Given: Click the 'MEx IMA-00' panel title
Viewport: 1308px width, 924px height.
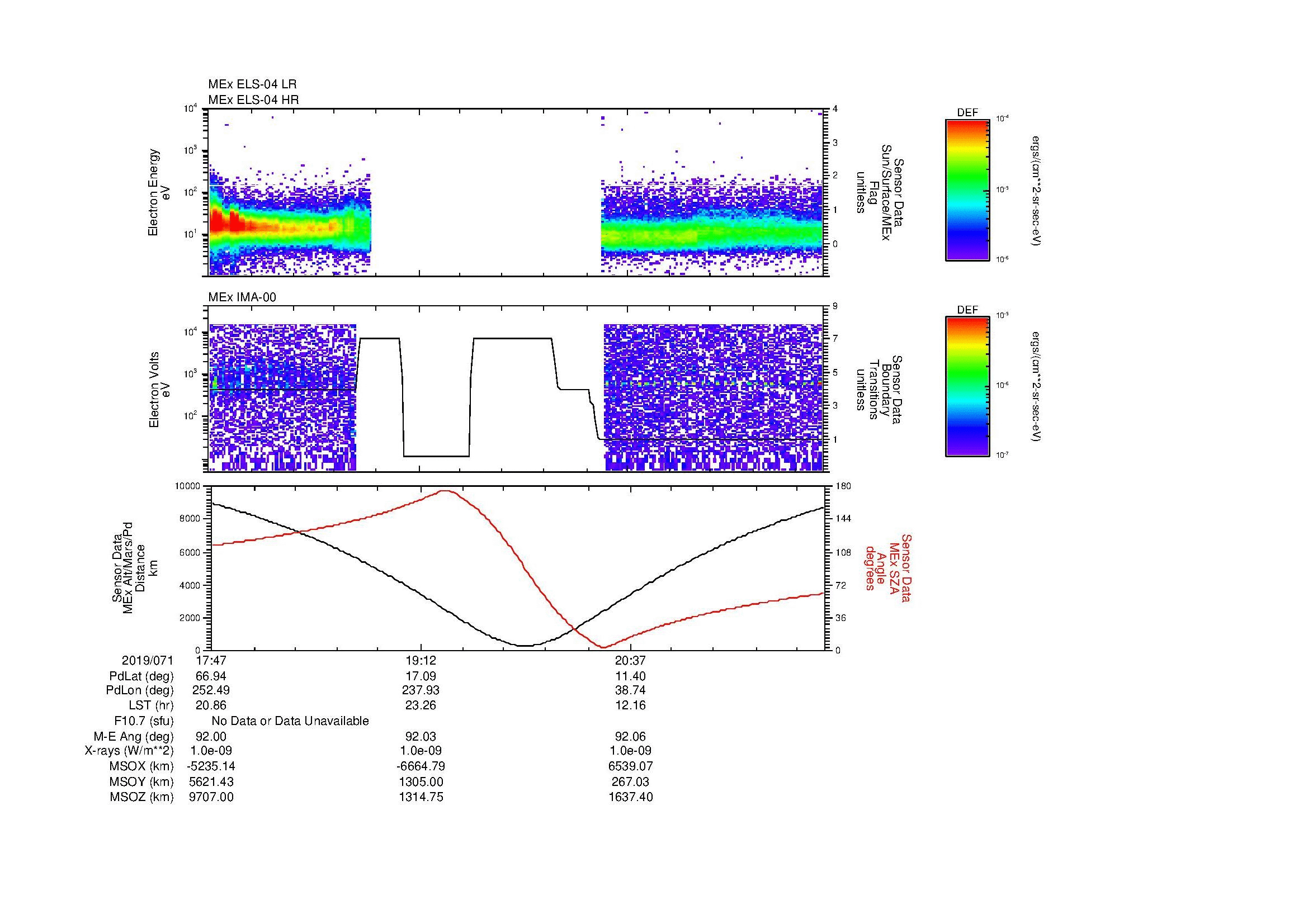Looking at the screenshot, I should [242, 297].
